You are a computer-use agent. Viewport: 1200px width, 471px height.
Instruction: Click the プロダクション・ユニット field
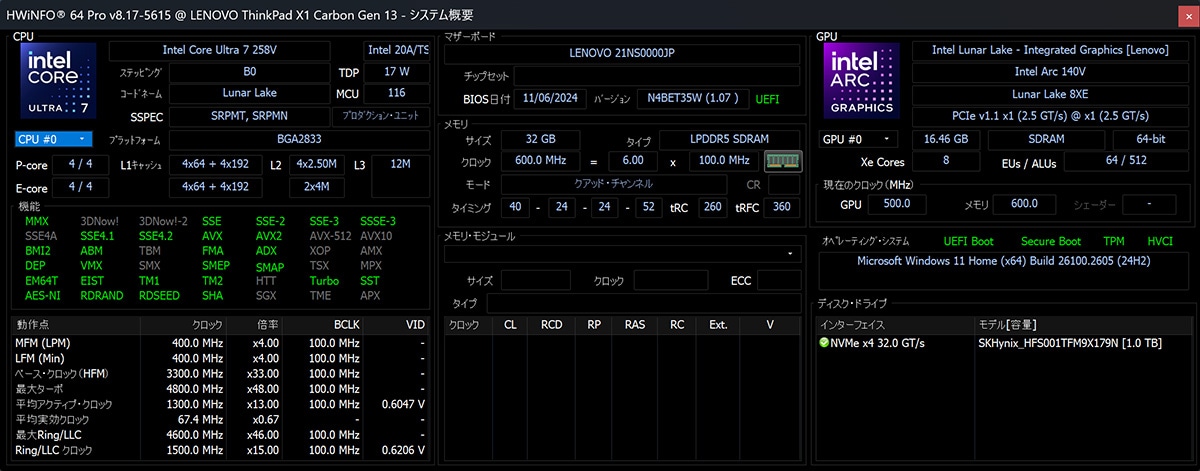[x=381, y=115]
